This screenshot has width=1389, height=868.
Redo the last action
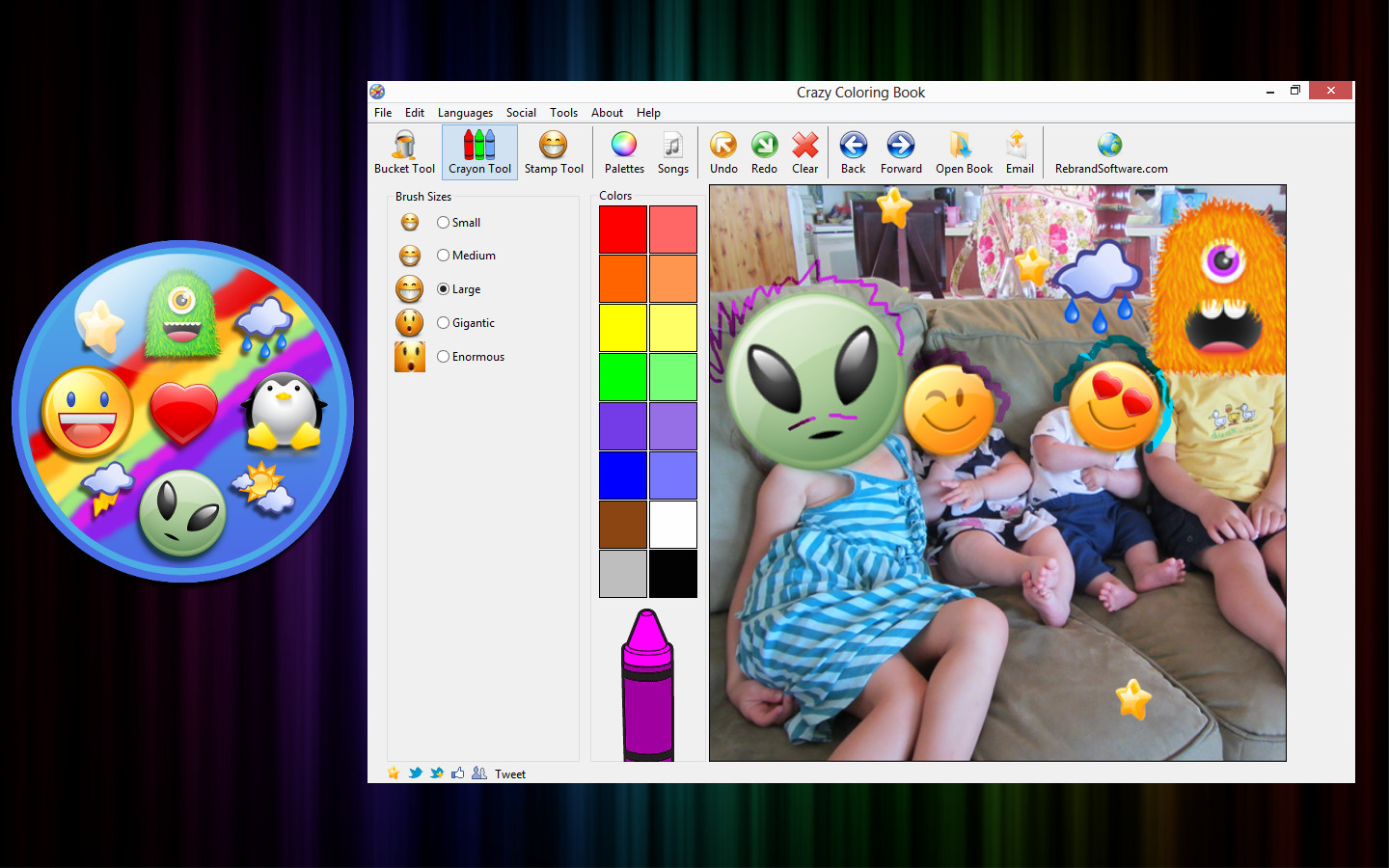[764, 152]
